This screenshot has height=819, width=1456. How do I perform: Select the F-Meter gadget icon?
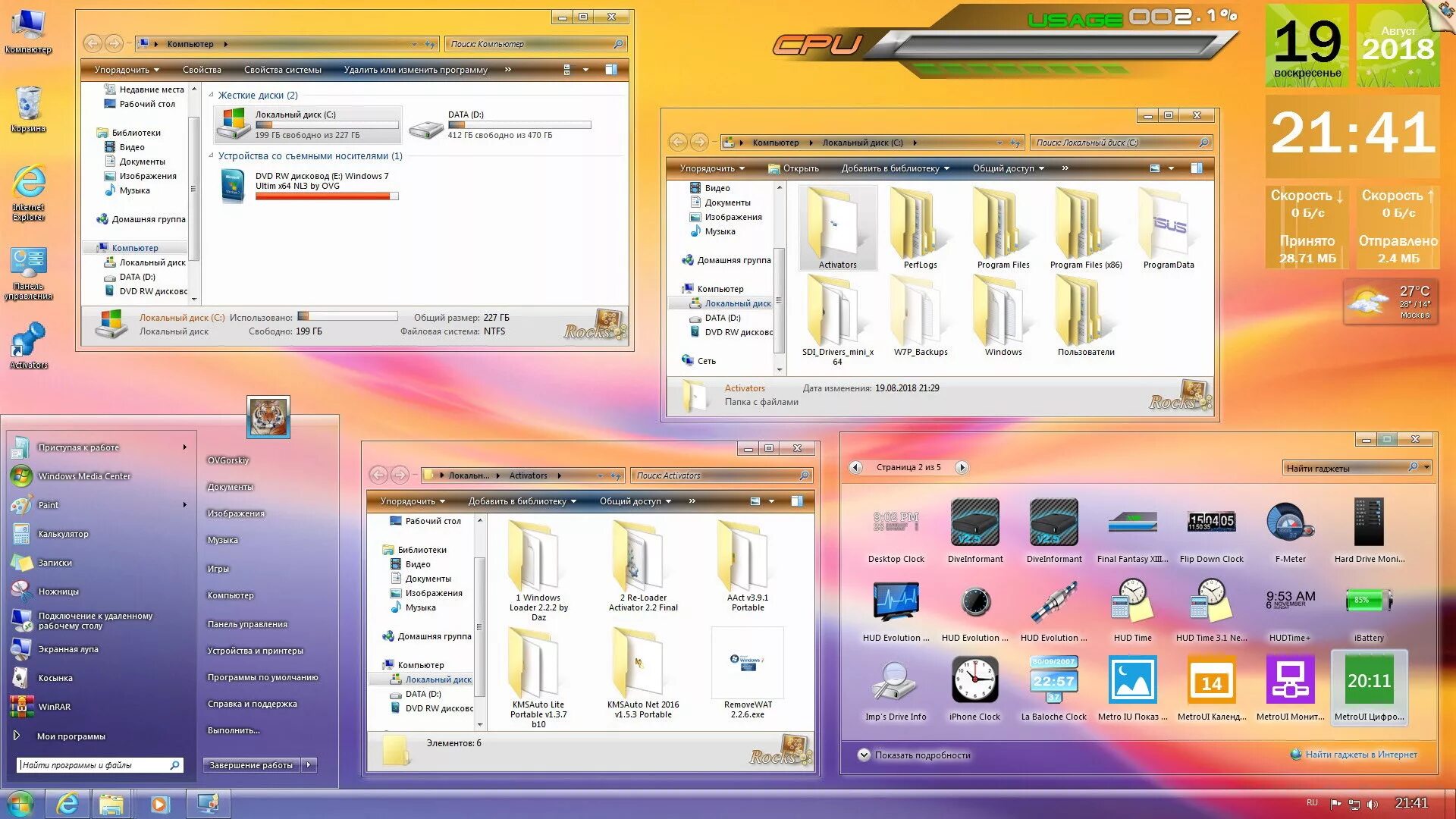1289,523
